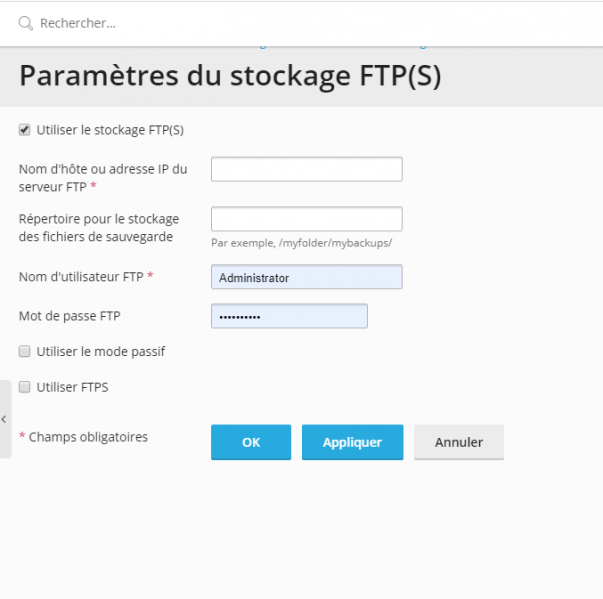Select the FTP server hostname input field
The image size is (603, 599).
[306, 169]
